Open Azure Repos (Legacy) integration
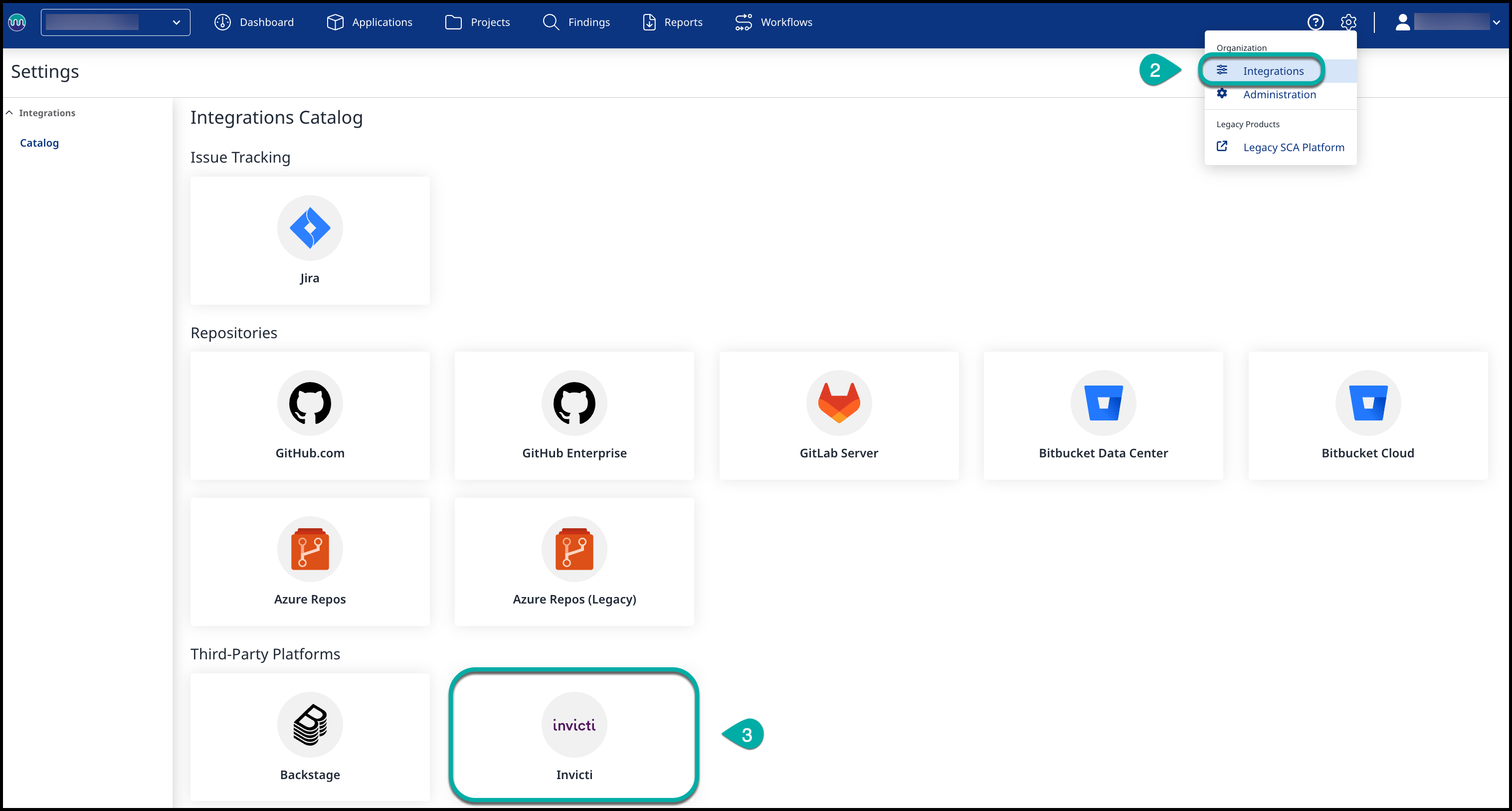The image size is (1512, 811). 573,562
